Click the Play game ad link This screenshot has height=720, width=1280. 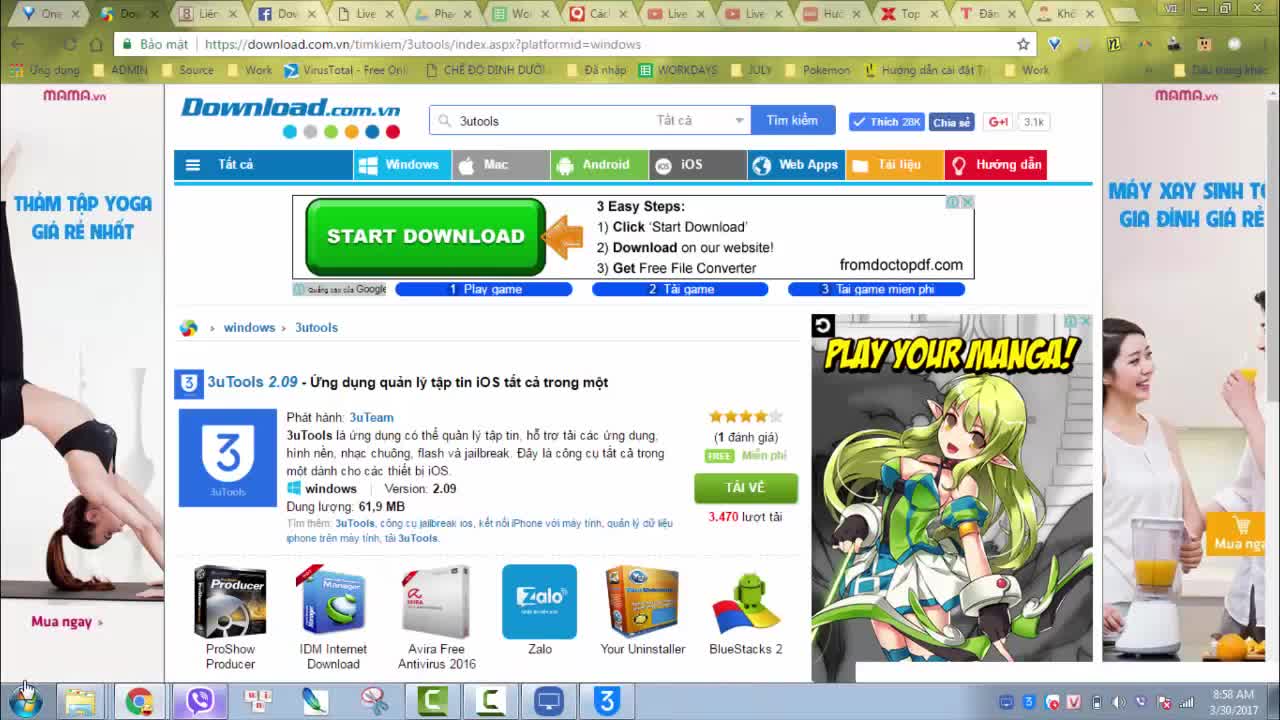coord(484,289)
